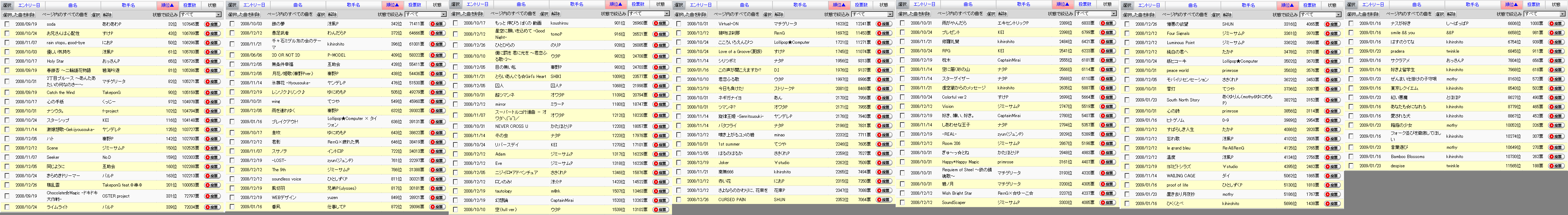Check the box for Four Signals
Viewport: 1568px width, 215px height.
click(1127, 33)
